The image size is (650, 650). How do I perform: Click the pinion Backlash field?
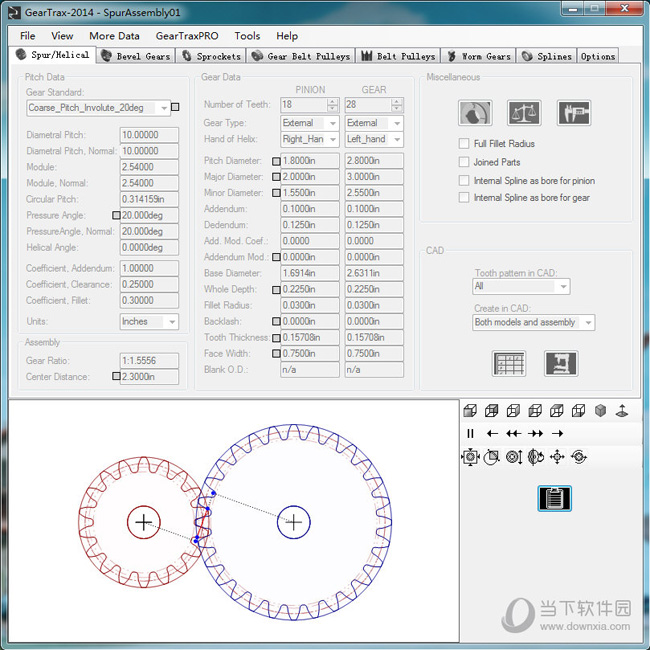pos(310,321)
